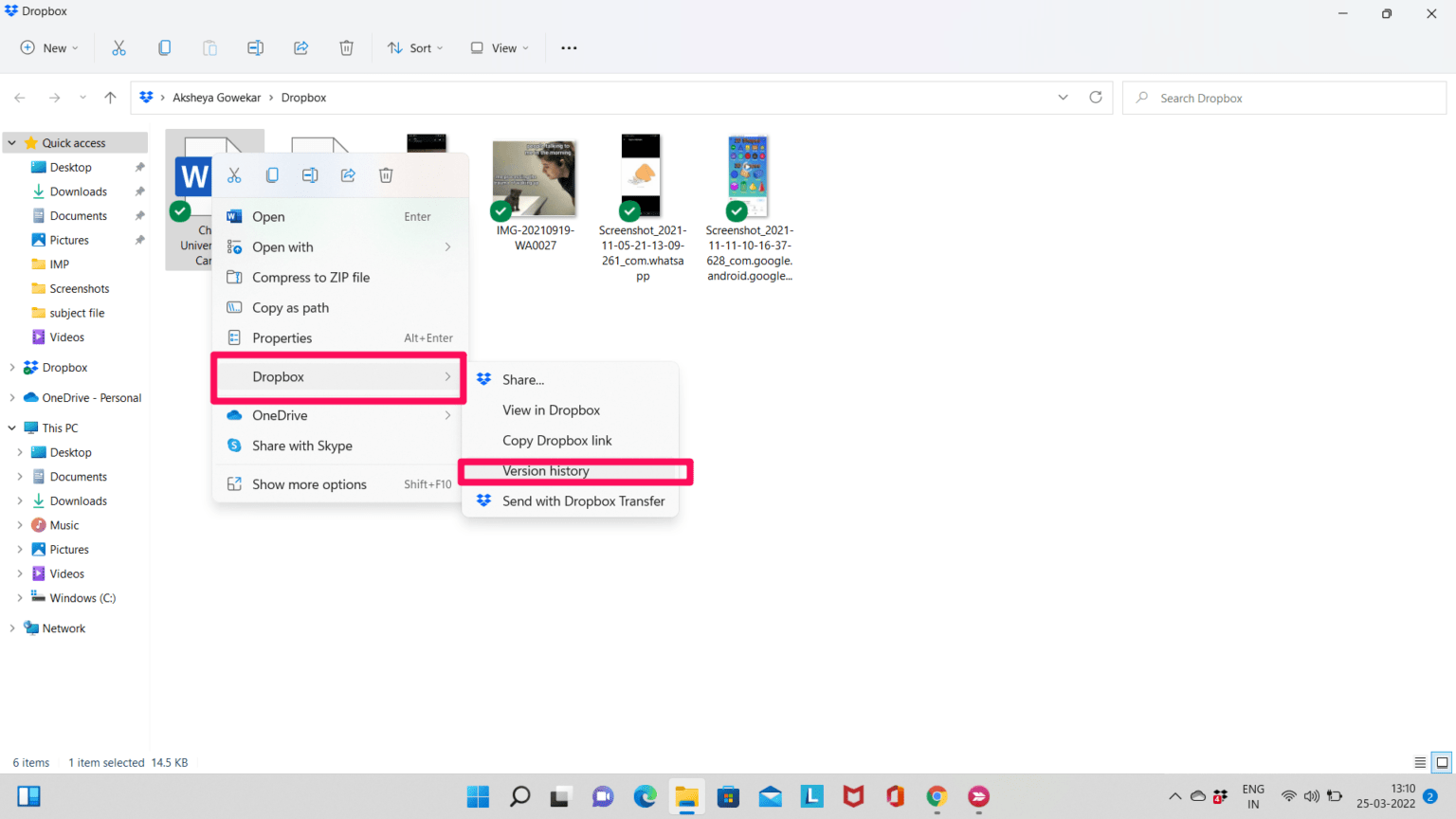Image resolution: width=1456 pixels, height=819 pixels.
Task: Click the Share icon in the toolbar
Action: (300, 47)
